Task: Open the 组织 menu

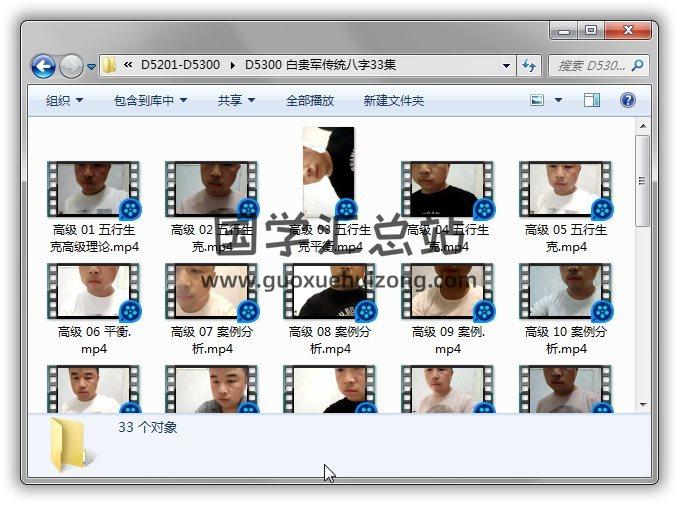Action: pyautogui.click(x=64, y=100)
